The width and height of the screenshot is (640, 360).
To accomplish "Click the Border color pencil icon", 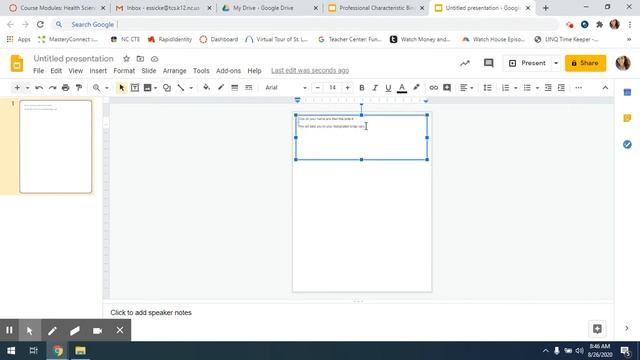I will [221, 87].
